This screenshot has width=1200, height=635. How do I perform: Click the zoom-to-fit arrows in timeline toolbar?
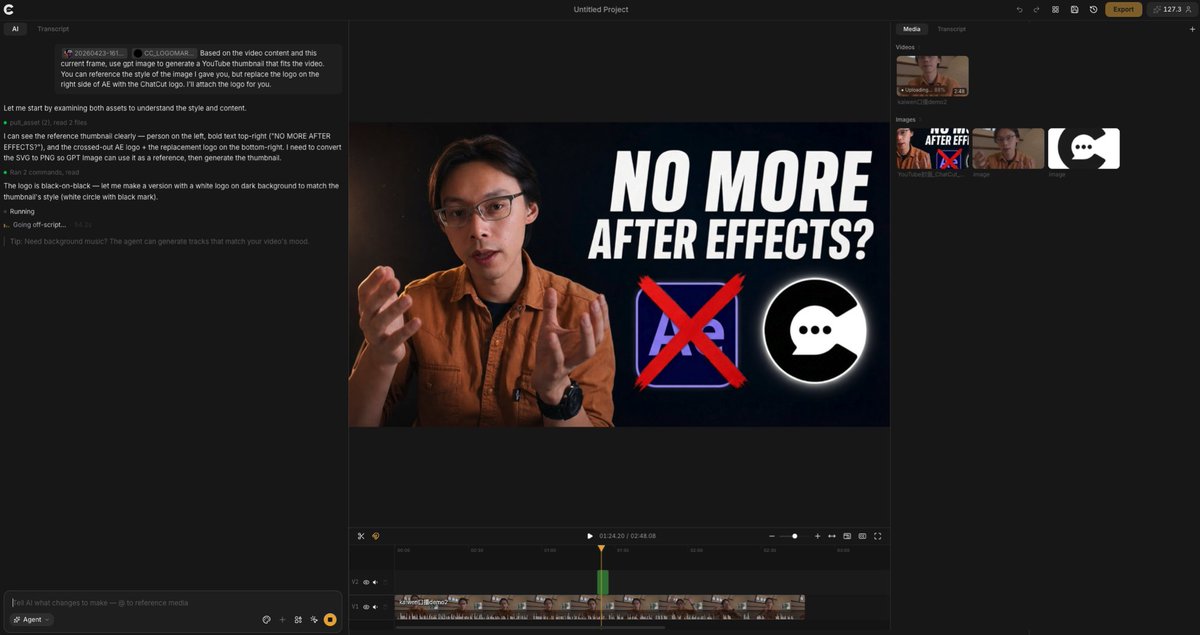(832, 536)
